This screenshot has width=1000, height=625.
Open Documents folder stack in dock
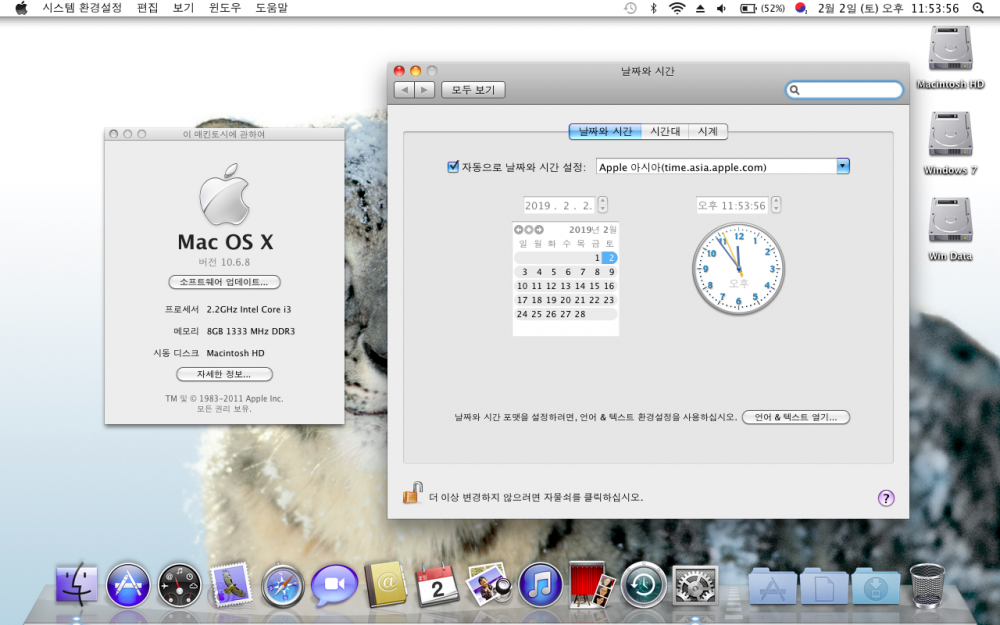(823, 585)
